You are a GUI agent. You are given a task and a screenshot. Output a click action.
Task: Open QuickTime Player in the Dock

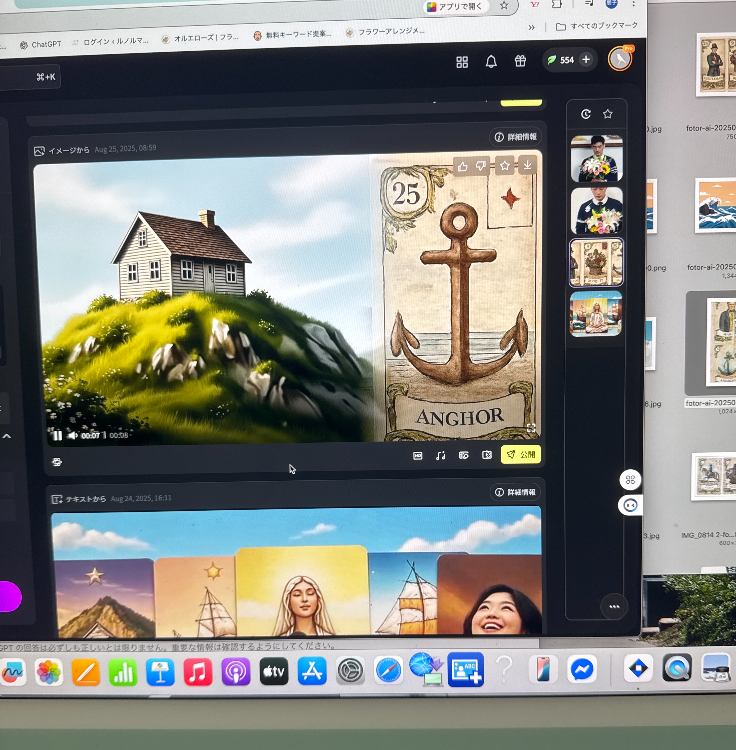click(677, 667)
